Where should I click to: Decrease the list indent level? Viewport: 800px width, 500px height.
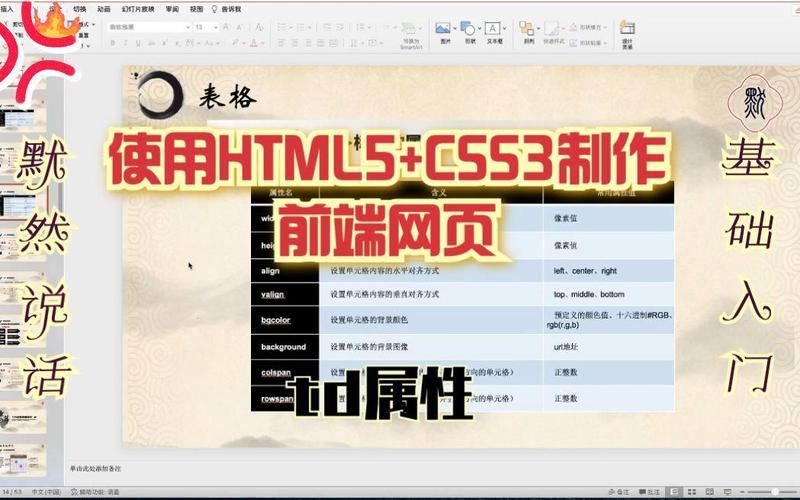coord(327,27)
